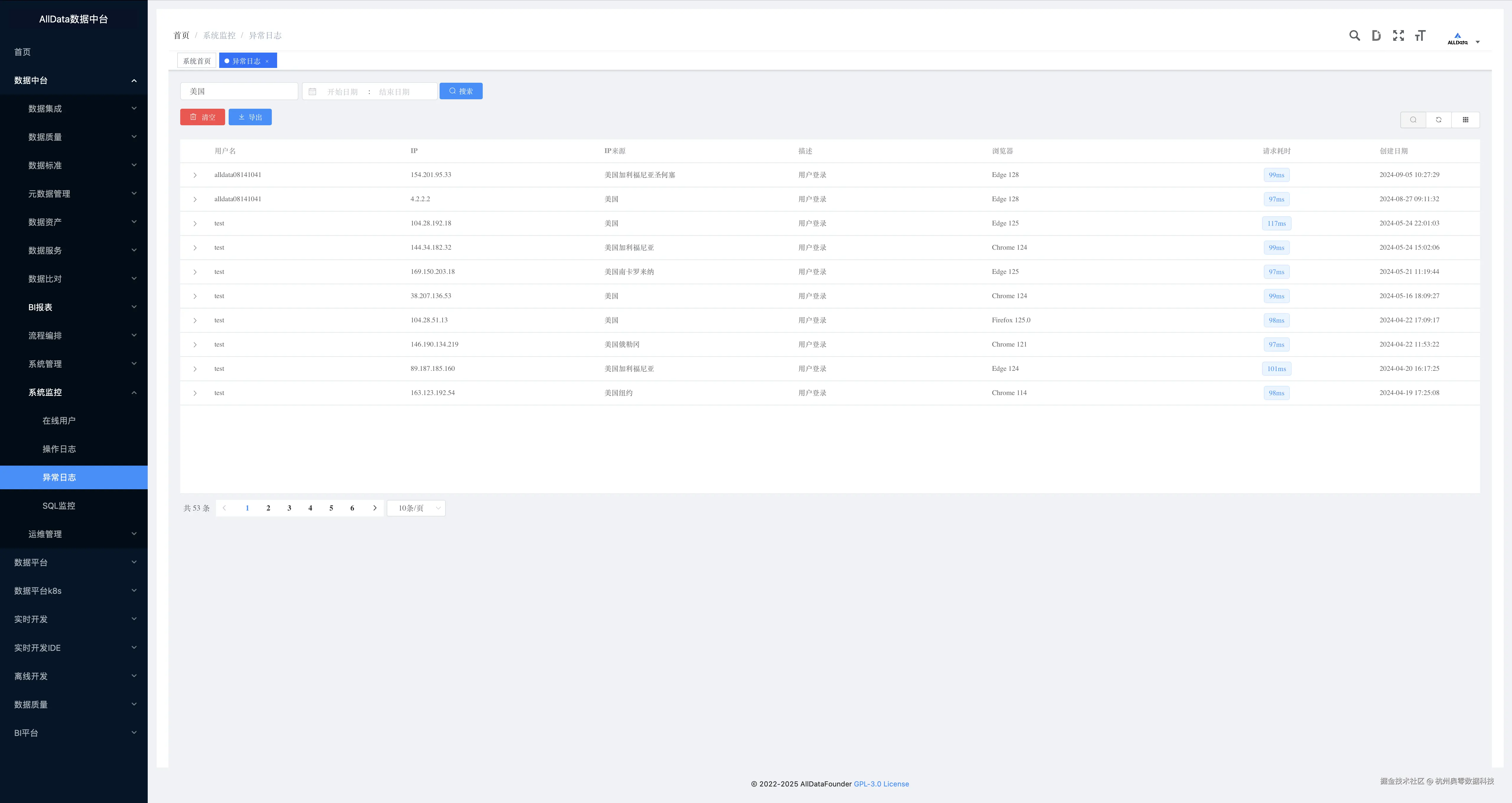This screenshot has height=803, width=1512.
Task: Toggle the table search visibility icon
Action: click(1413, 120)
